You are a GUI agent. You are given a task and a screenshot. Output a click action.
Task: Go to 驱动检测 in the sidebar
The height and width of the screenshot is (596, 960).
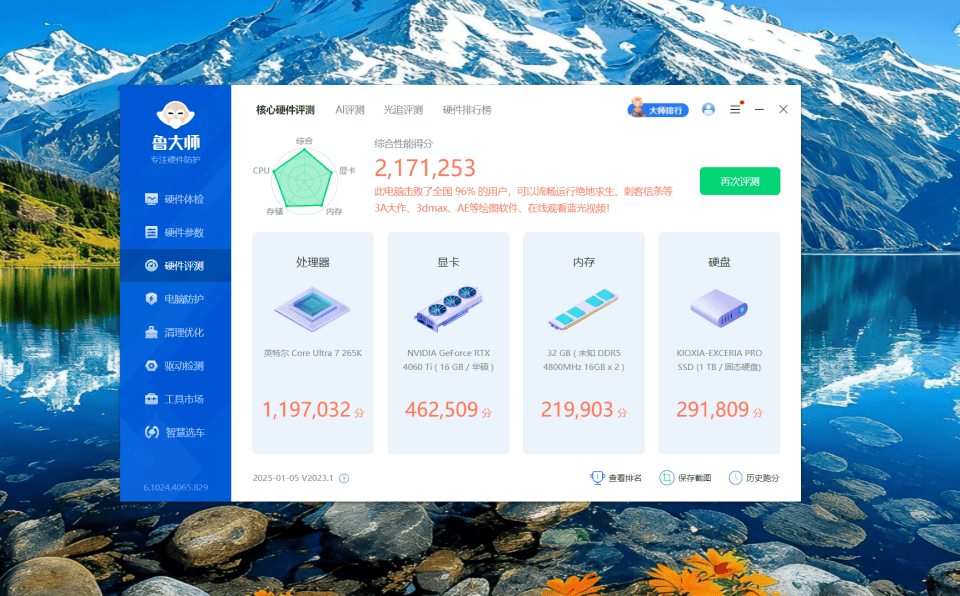(175, 366)
